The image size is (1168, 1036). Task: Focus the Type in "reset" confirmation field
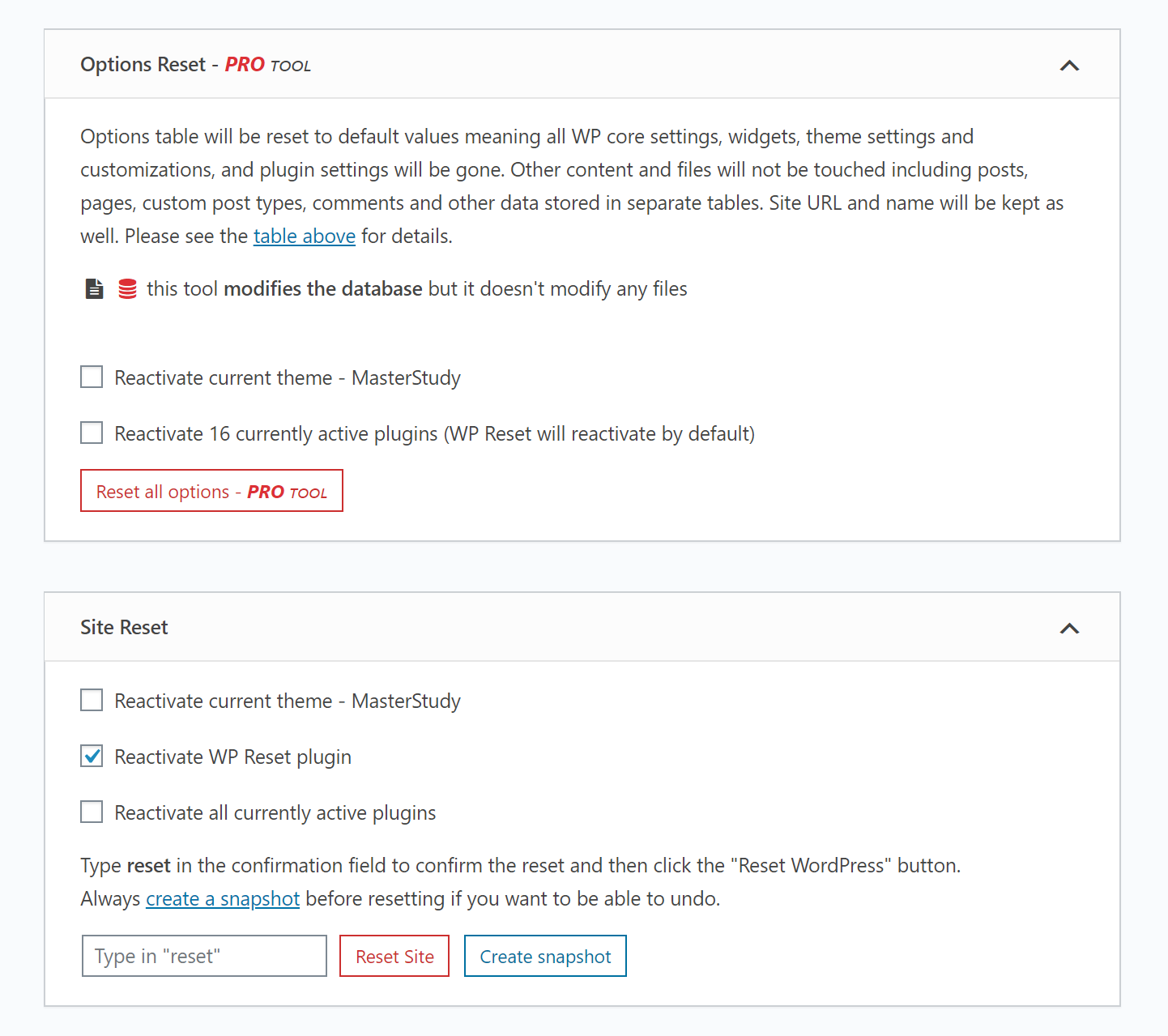click(204, 957)
